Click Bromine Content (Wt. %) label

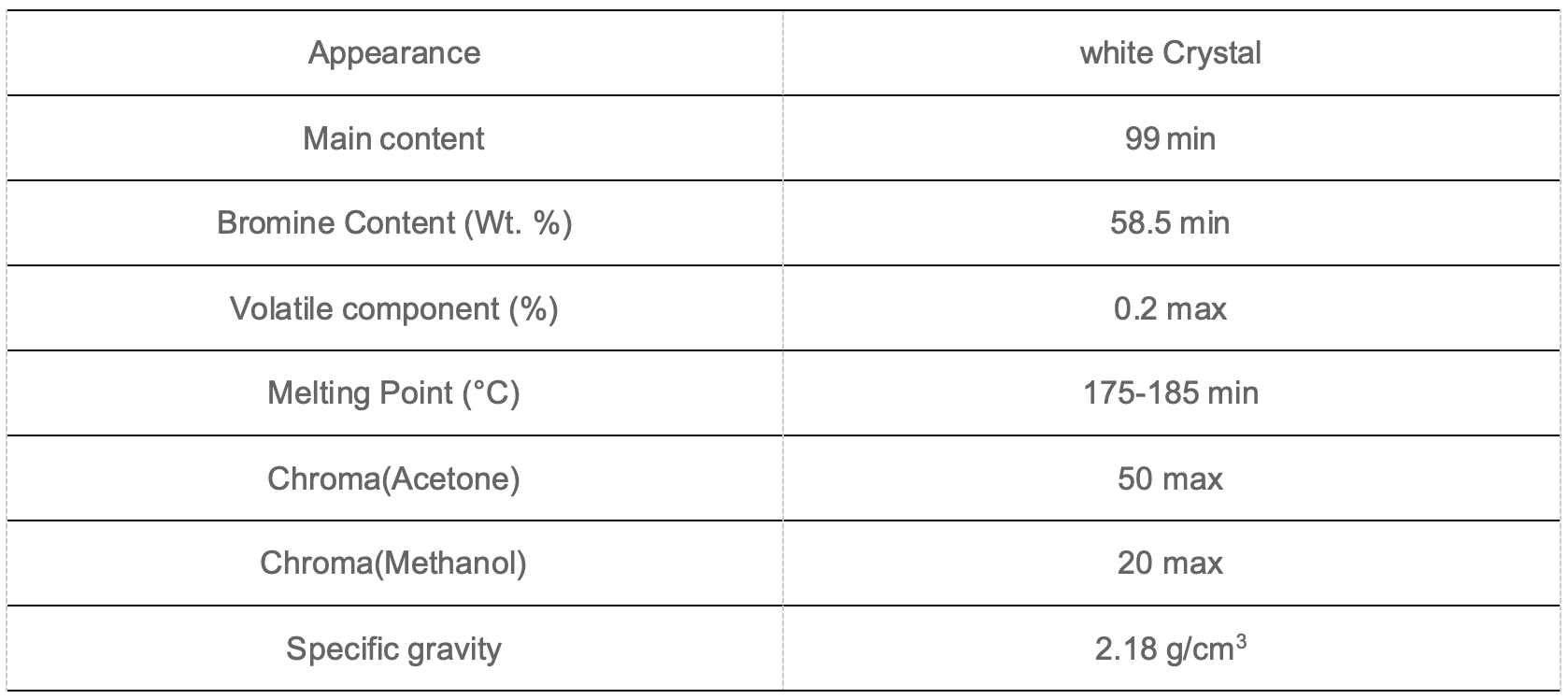click(x=394, y=223)
